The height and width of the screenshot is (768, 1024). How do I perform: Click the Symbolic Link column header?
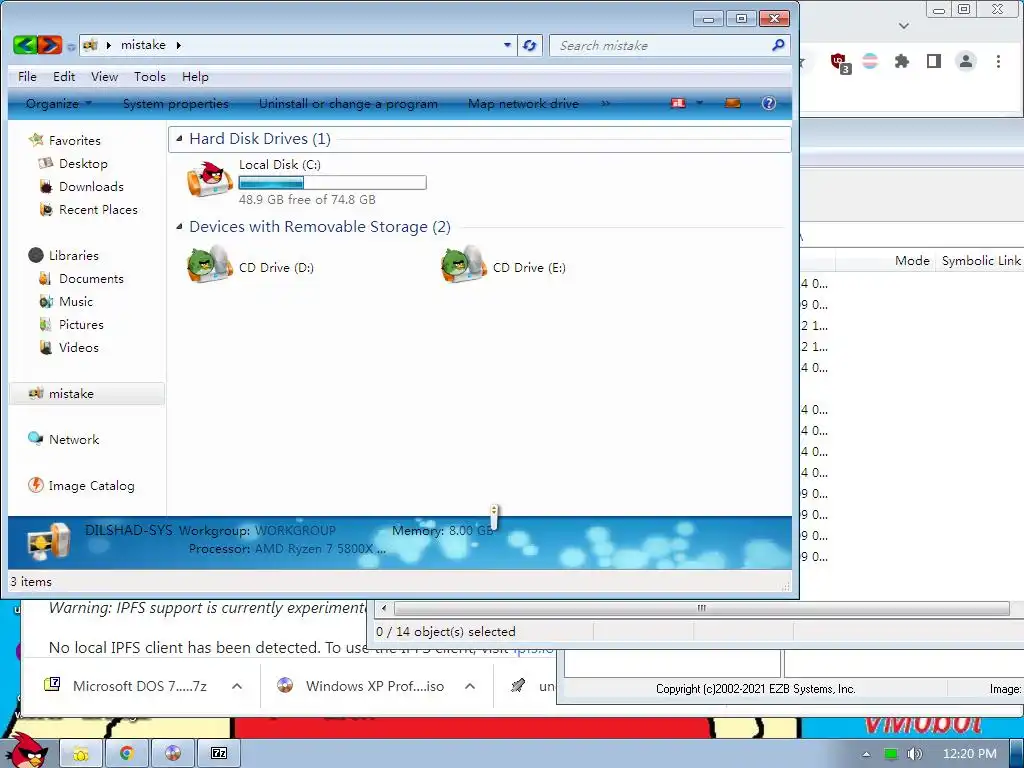pyautogui.click(x=980, y=261)
